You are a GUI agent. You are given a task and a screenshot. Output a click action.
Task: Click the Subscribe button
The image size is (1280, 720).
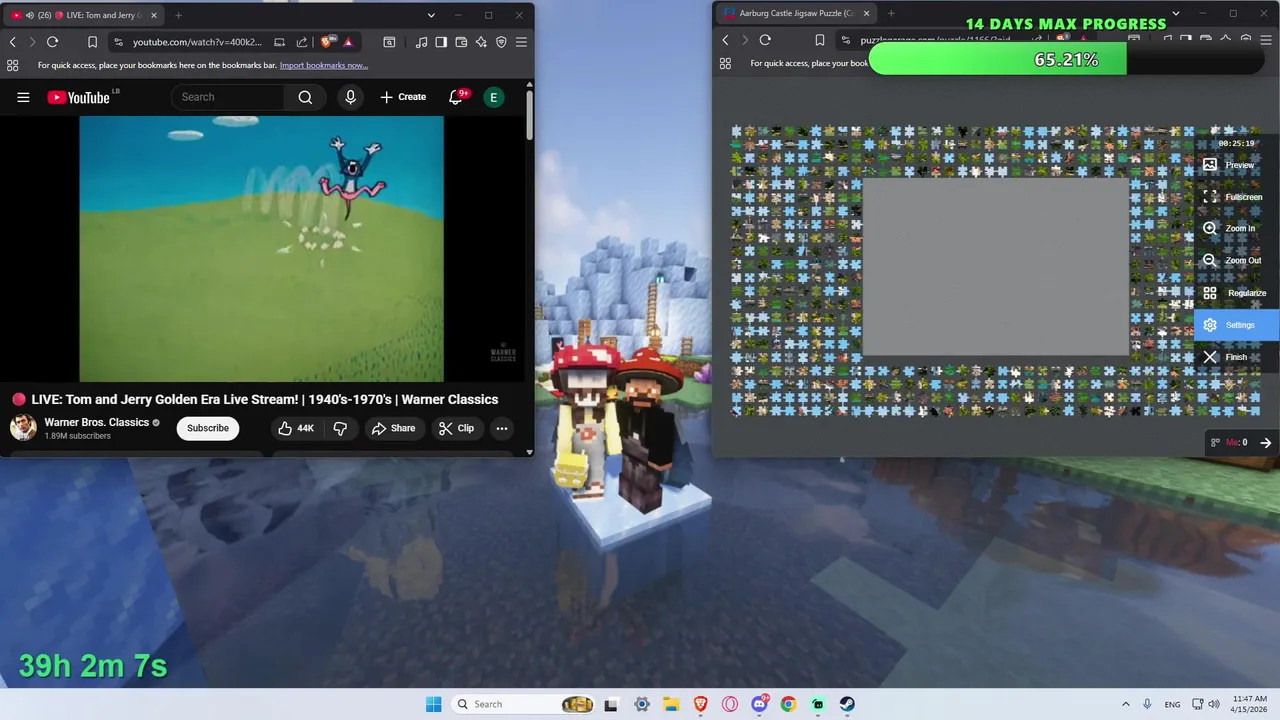(208, 428)
